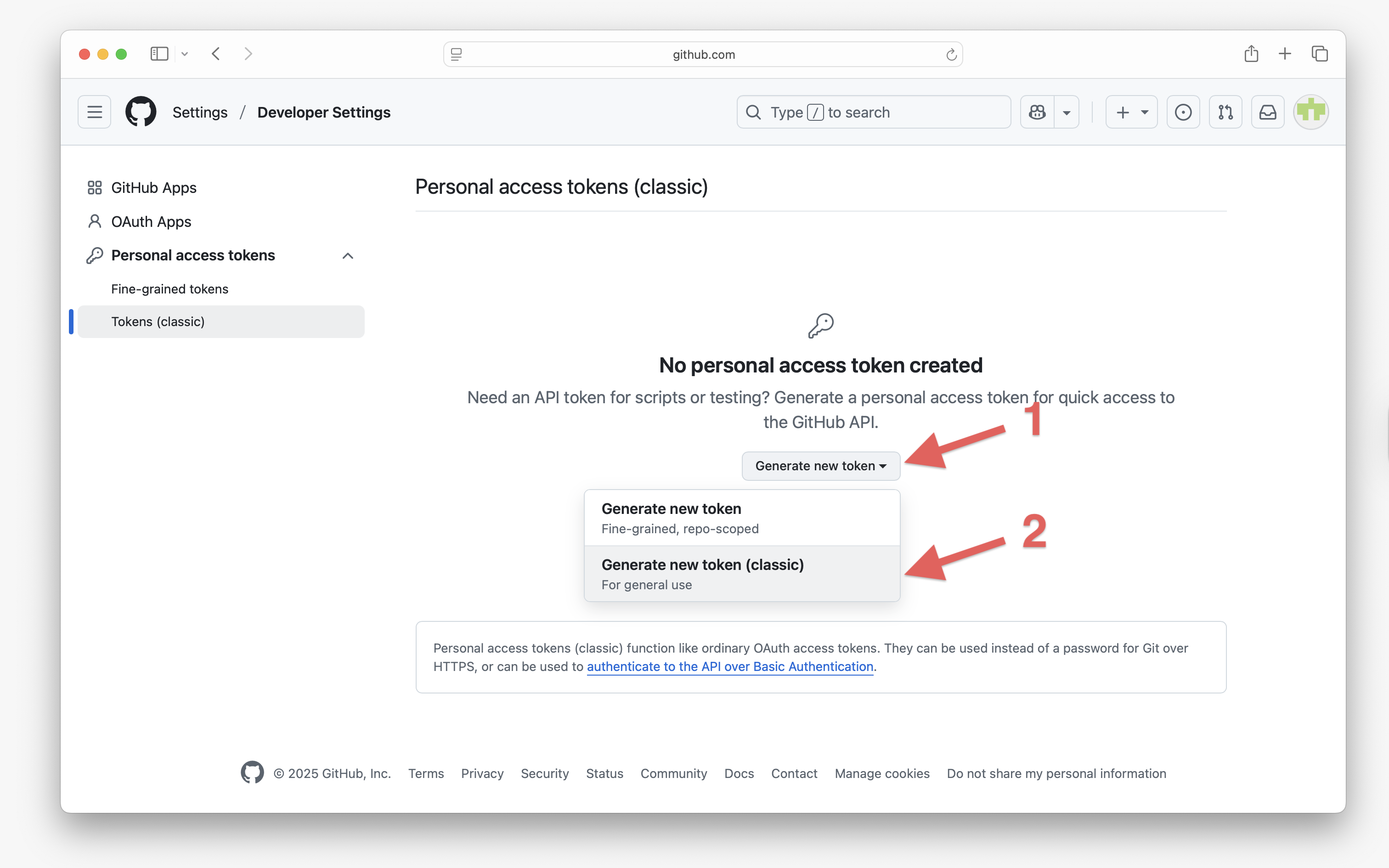Viewport: 1389px width, 868px height.
Task: Open the Issues icon in header
Action: (1183, 112)
